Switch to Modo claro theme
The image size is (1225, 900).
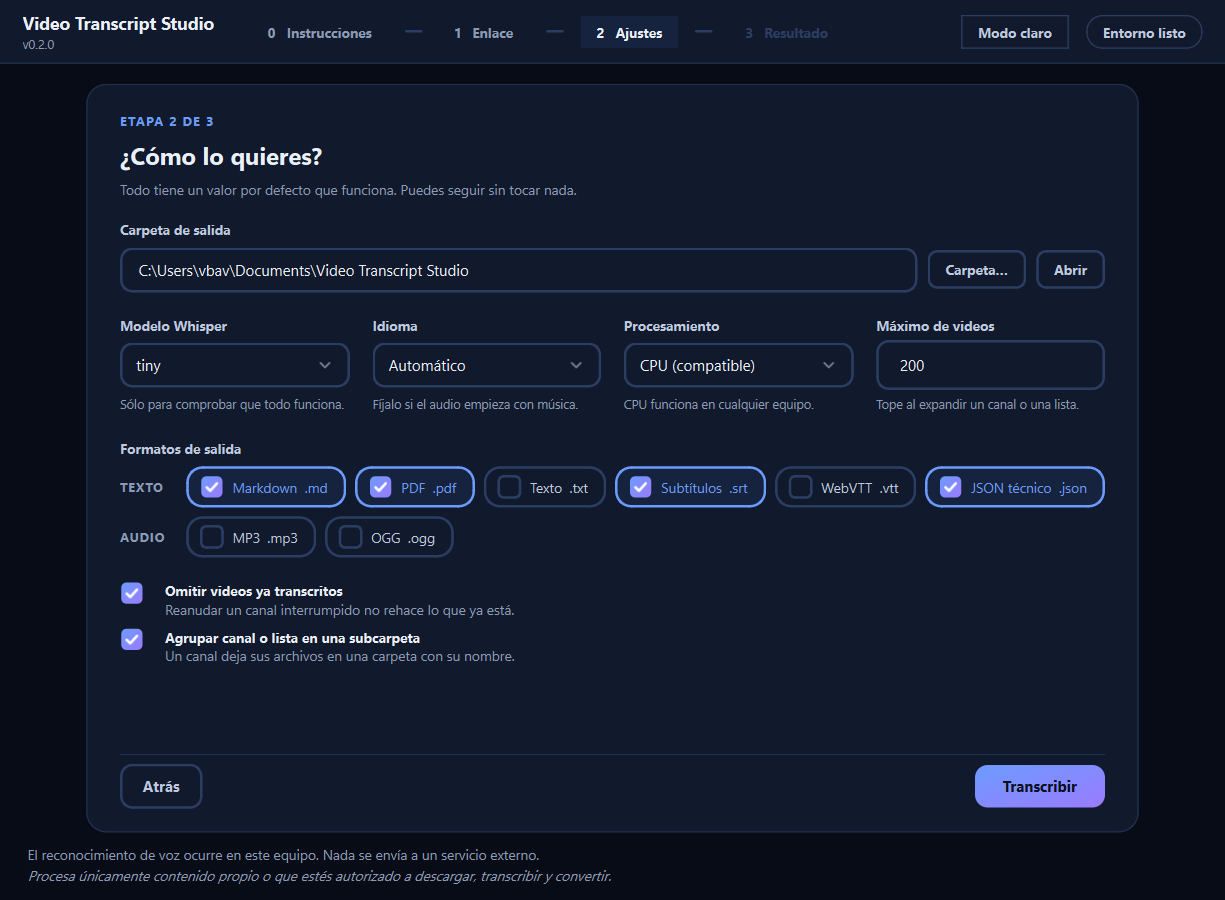pos(1015,32)
